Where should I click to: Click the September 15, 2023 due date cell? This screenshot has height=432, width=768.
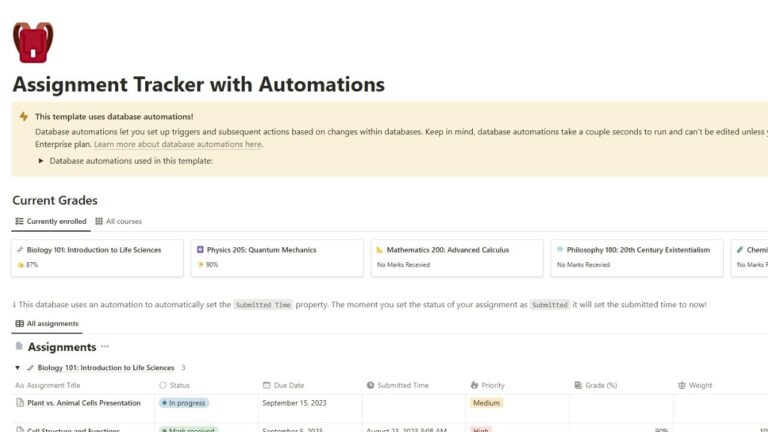pyautogui.click(x=296, y=403)
